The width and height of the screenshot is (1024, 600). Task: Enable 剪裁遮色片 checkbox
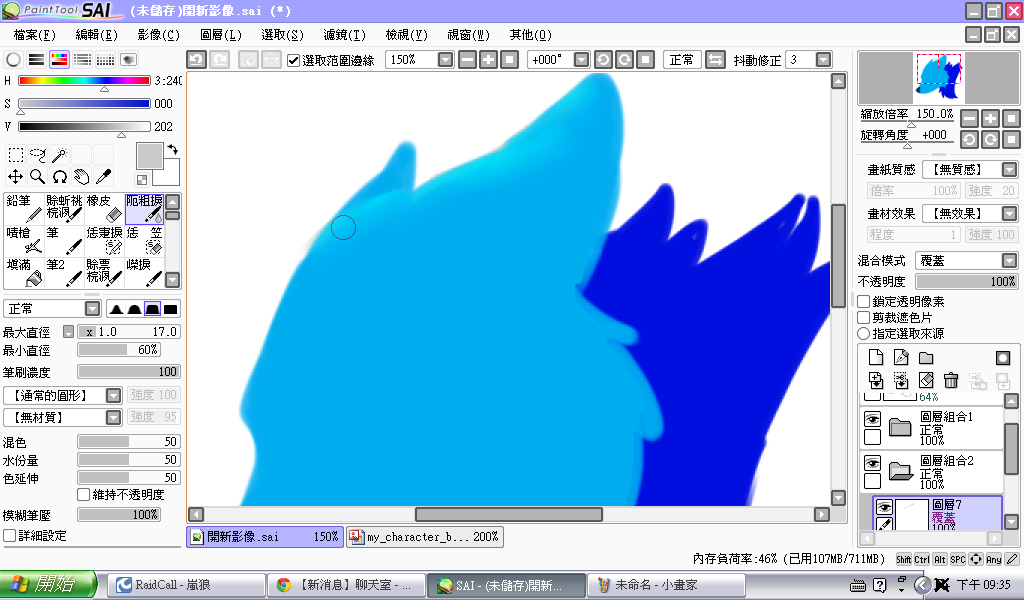pos(863,317)
